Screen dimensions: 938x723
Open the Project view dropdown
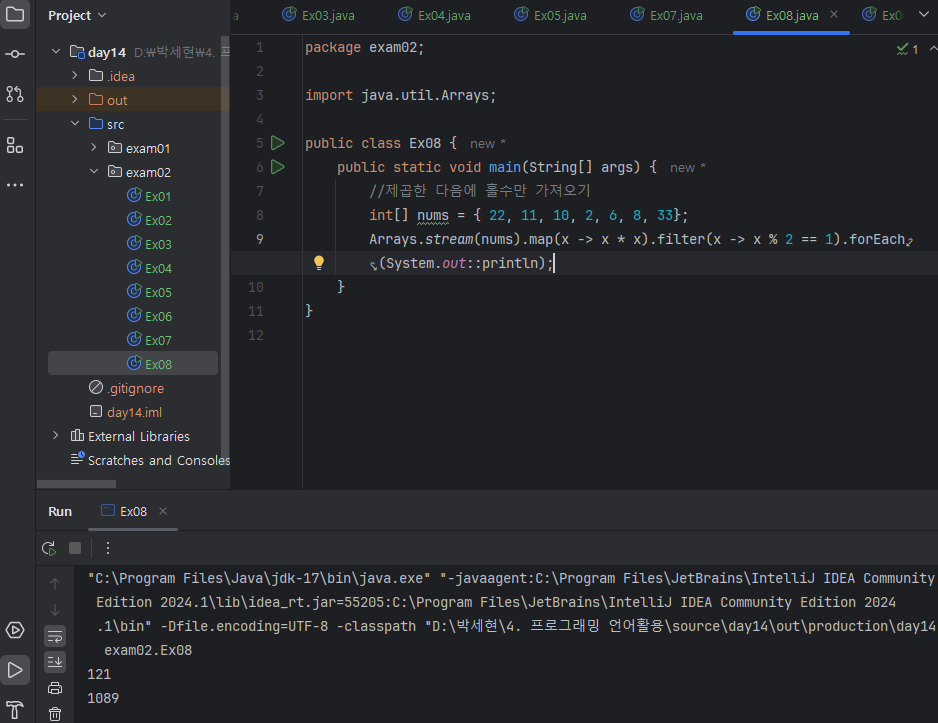point(77,15)
